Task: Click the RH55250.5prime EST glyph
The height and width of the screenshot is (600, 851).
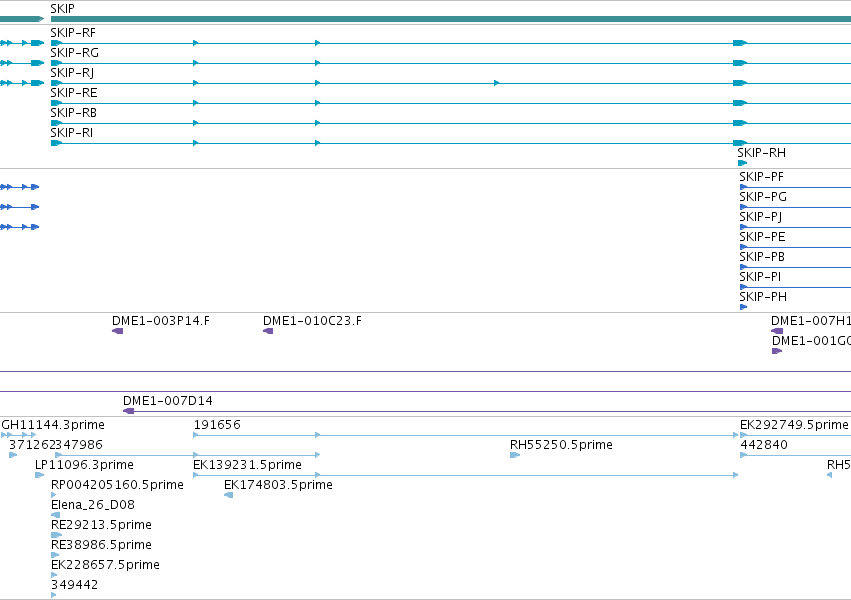Action: pos(515,455)
